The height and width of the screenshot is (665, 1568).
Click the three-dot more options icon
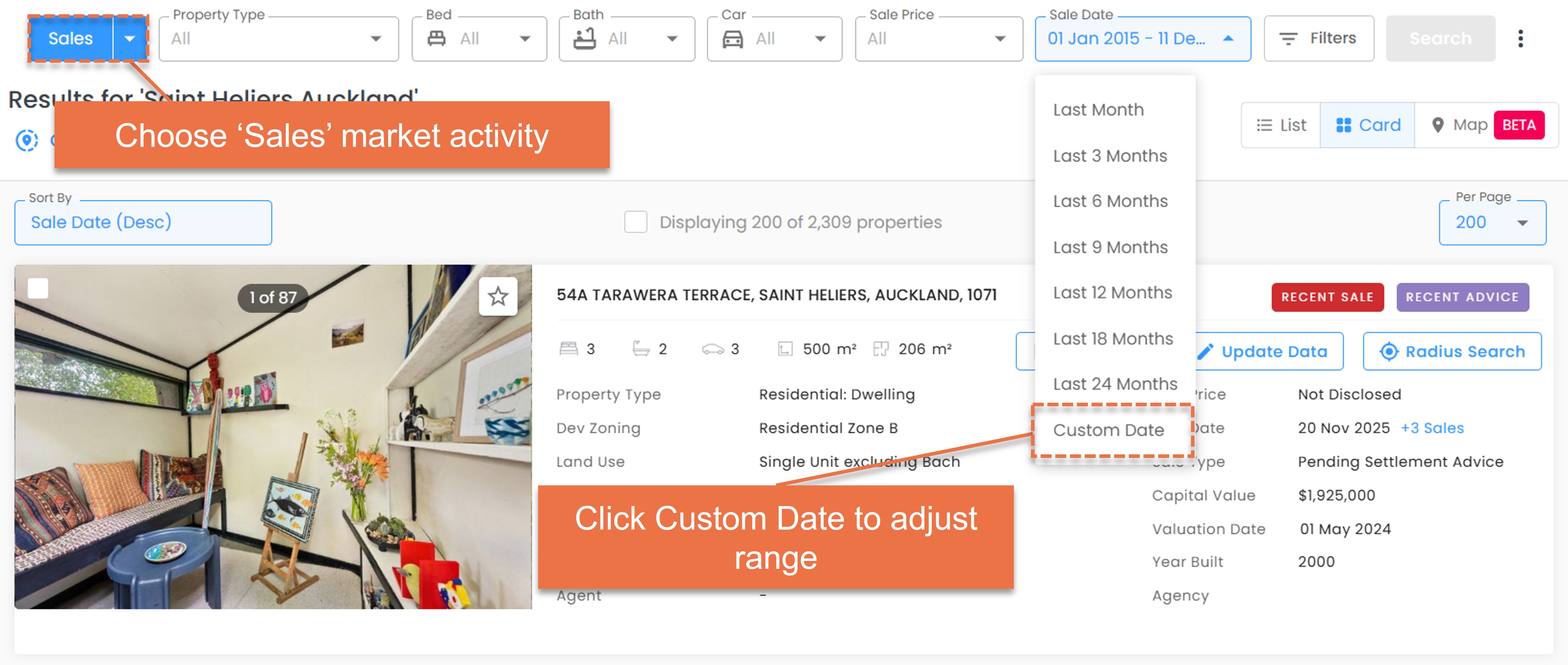[x=1520, y=38]
